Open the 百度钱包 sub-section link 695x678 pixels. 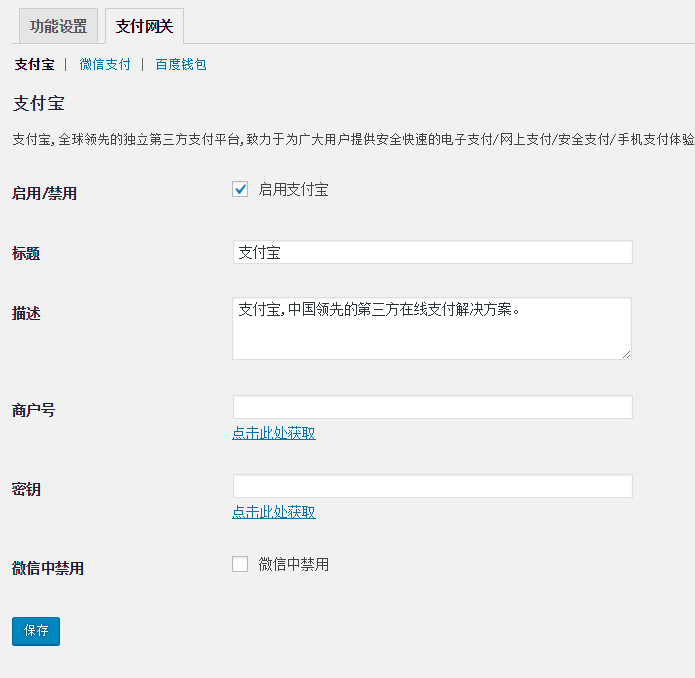click(181, 65)
